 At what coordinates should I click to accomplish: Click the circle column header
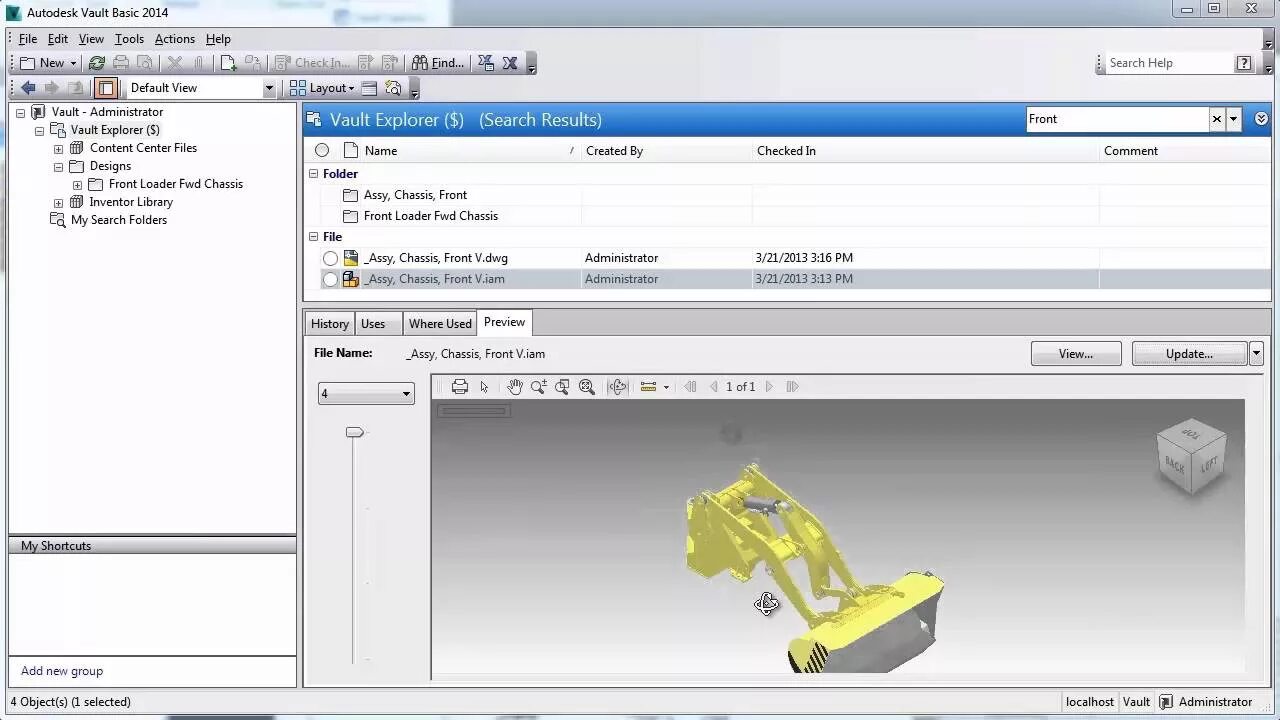coord(322,151)
